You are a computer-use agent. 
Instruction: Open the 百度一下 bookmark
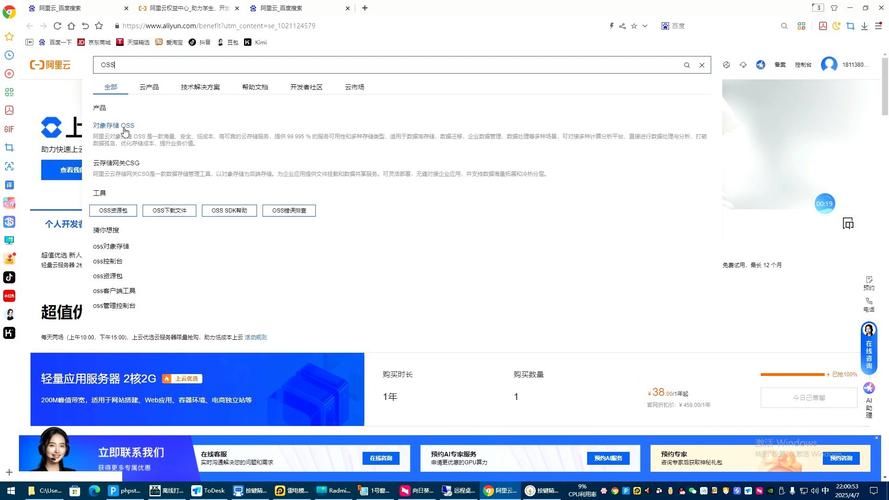pyautogui.click(x=55, y=43)
